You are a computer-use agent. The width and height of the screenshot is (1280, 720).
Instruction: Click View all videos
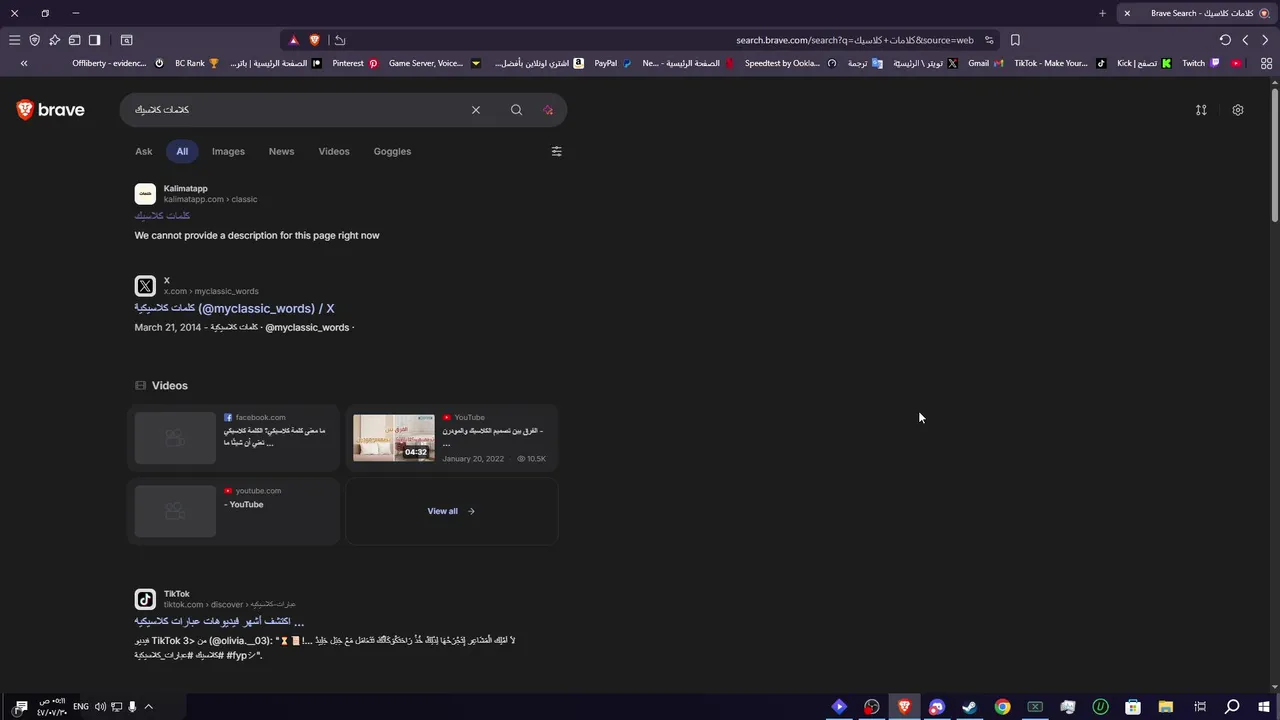(x=451, y=511)
